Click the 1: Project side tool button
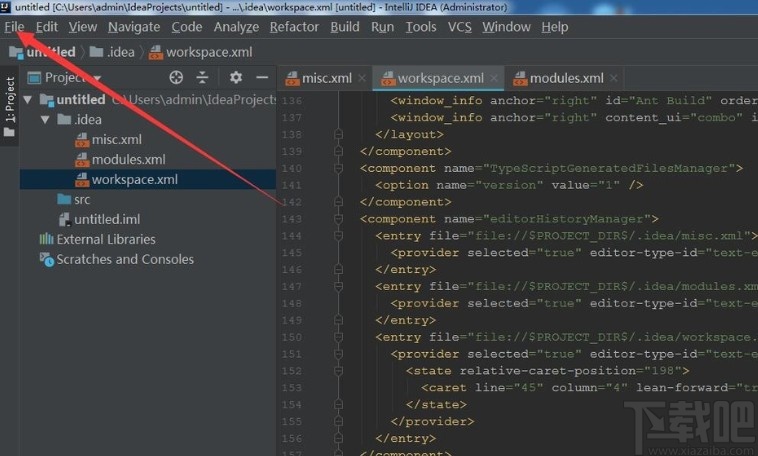 coord(10,106)
